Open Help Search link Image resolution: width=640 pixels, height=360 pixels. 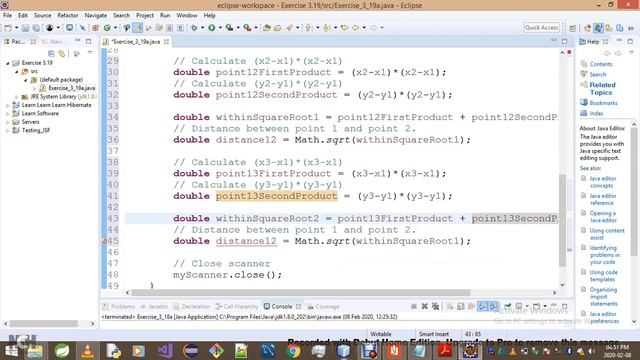(x=598, y=74)
